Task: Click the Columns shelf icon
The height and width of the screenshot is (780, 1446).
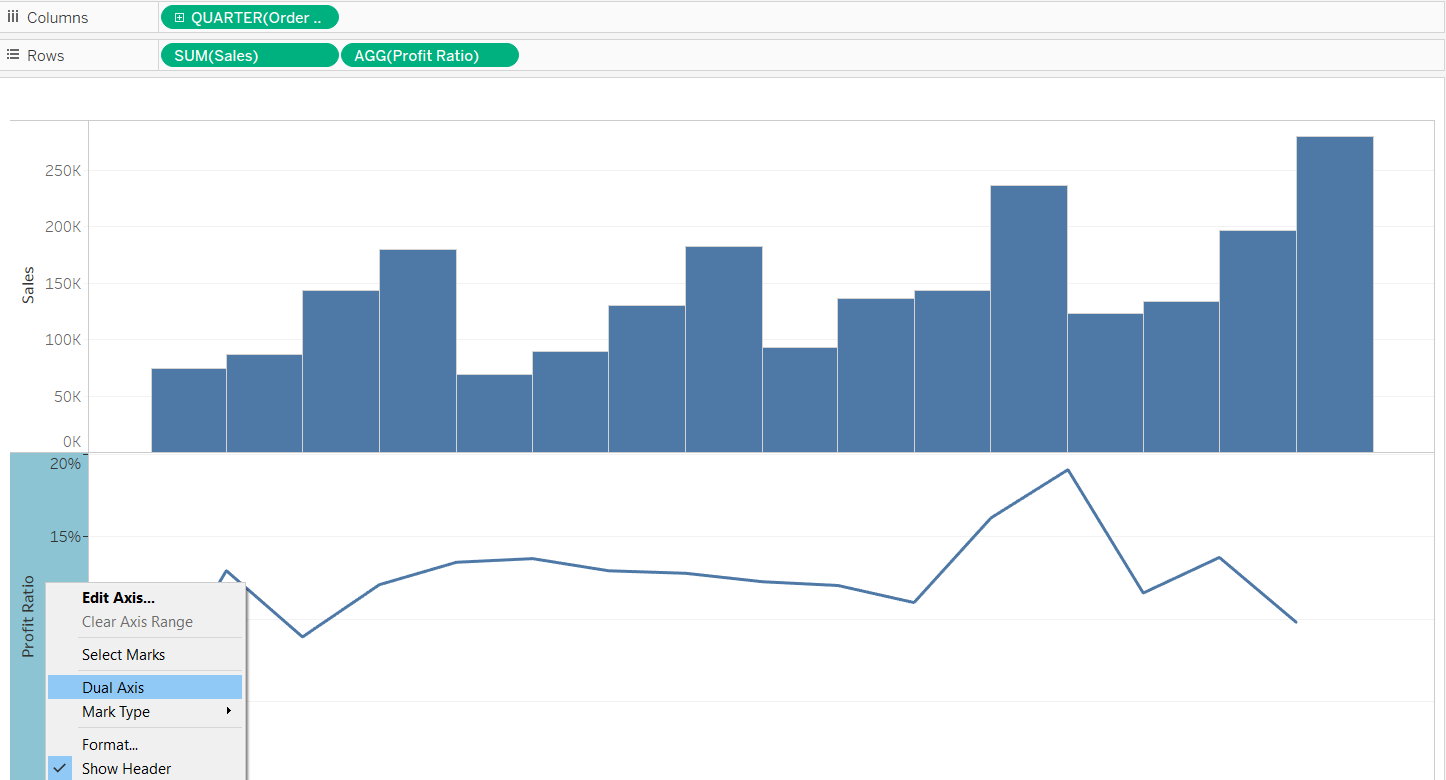Action: pyautogui.click(x=13, y=17)
